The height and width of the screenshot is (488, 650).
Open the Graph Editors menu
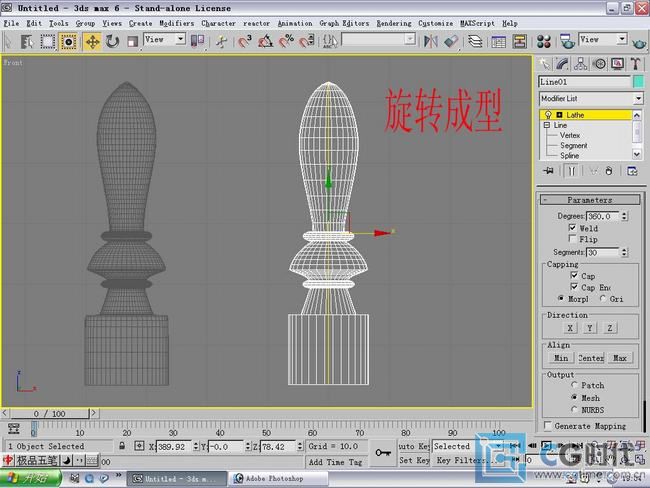click(344, 23)
